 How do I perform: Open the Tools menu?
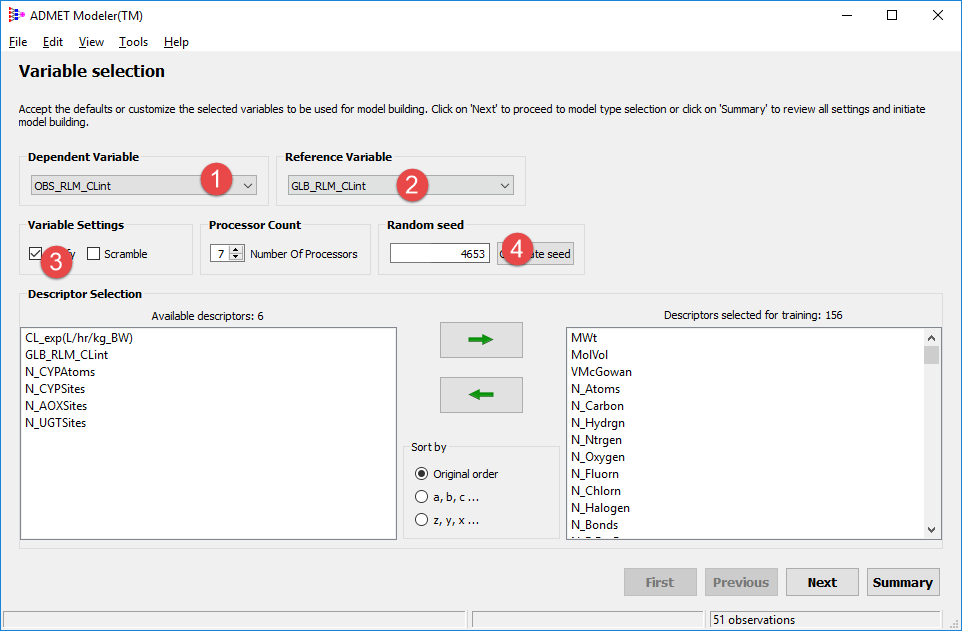[x=133, y=42]
